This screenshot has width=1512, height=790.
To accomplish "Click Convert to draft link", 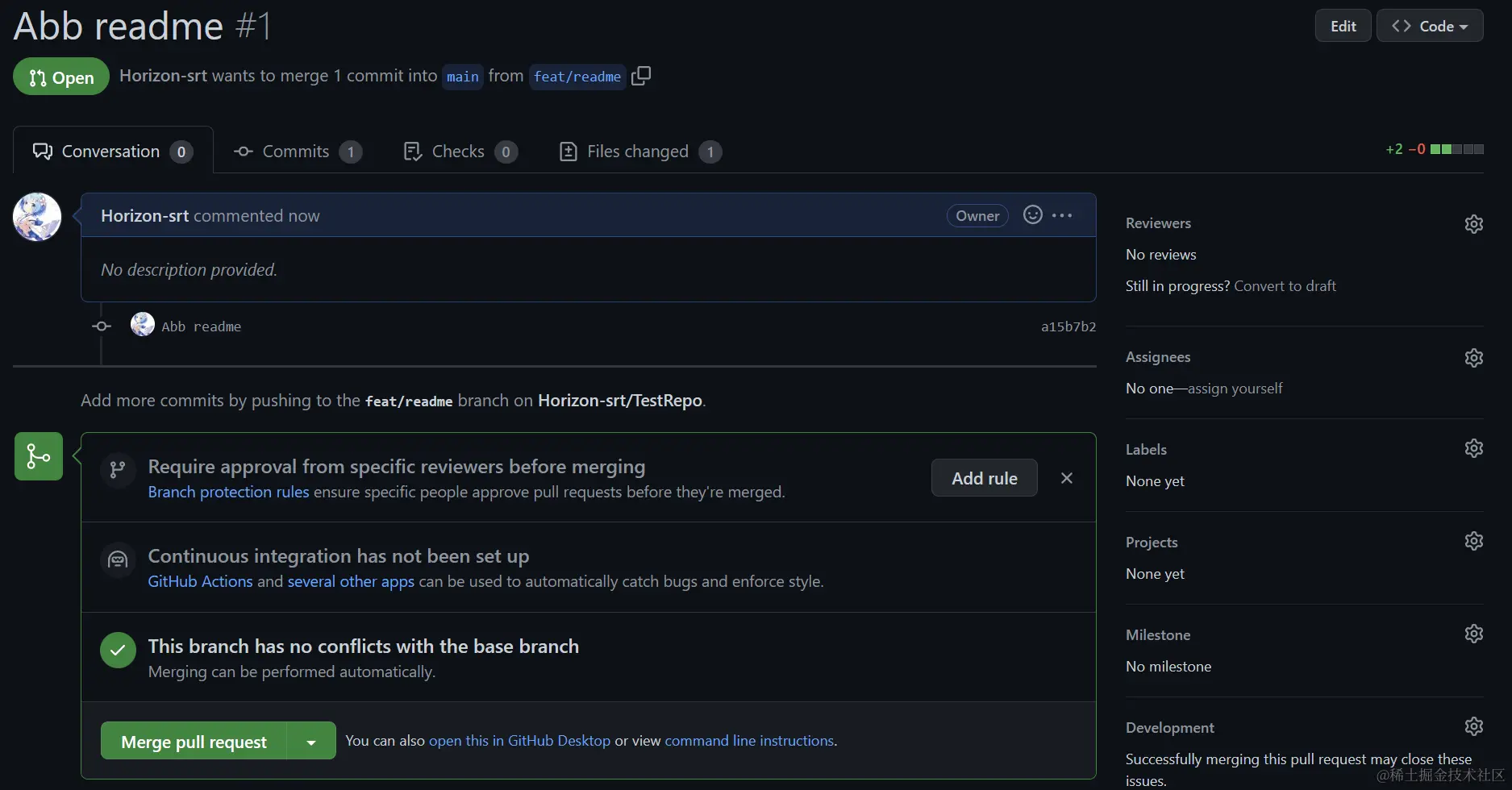I will [1285, 285].
